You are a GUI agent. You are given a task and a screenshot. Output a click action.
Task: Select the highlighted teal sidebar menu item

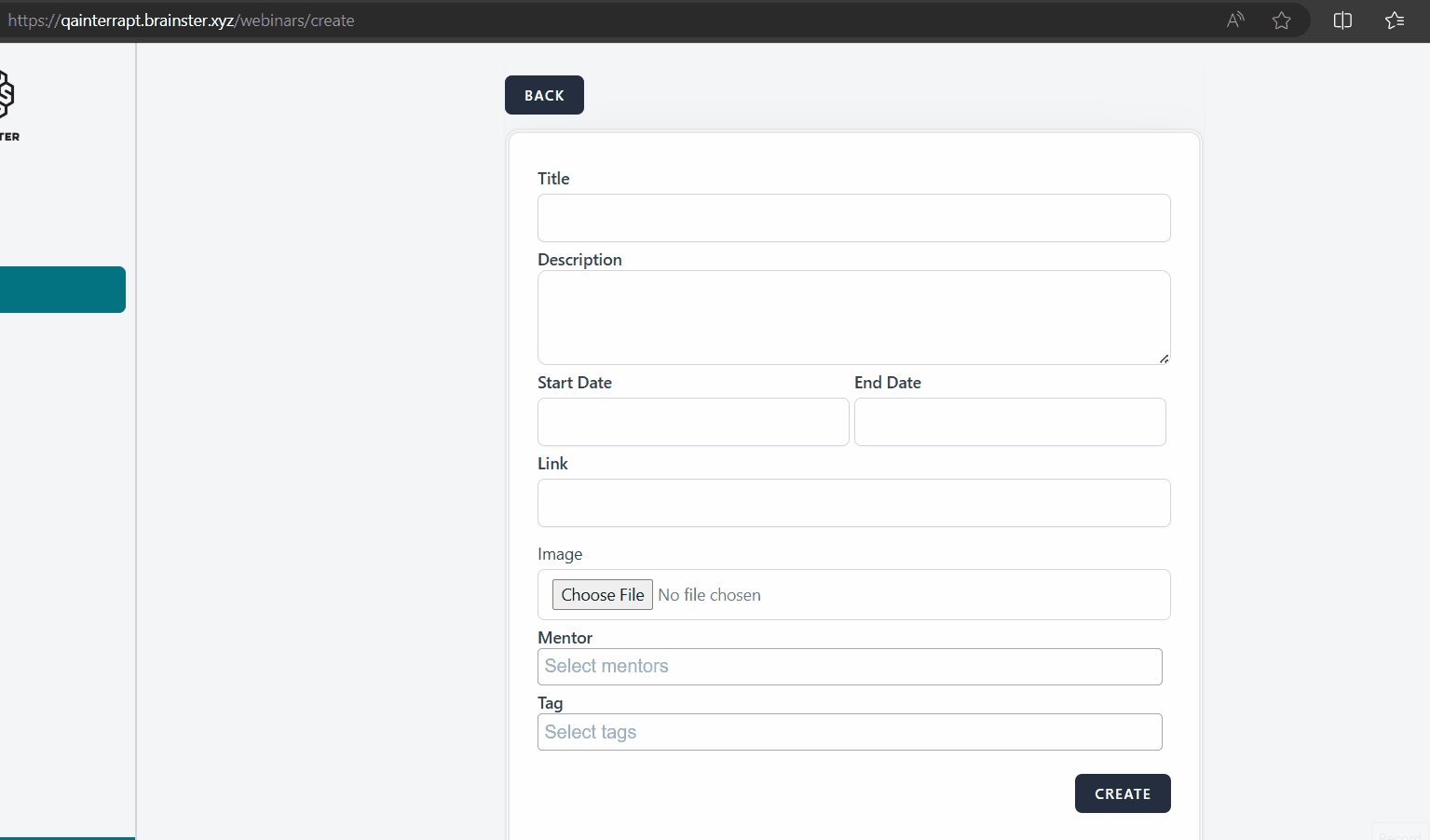[x=61, y=290]
